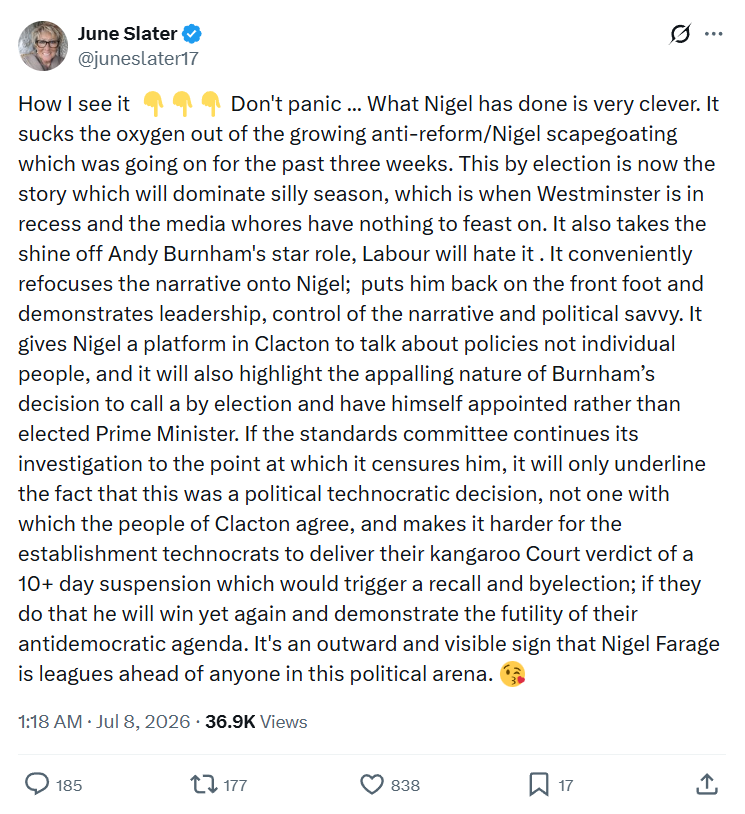745x814 pixels.
Task: Click the reply speech bubble icon
Action: pyautogui.click(x=37, y=784)
